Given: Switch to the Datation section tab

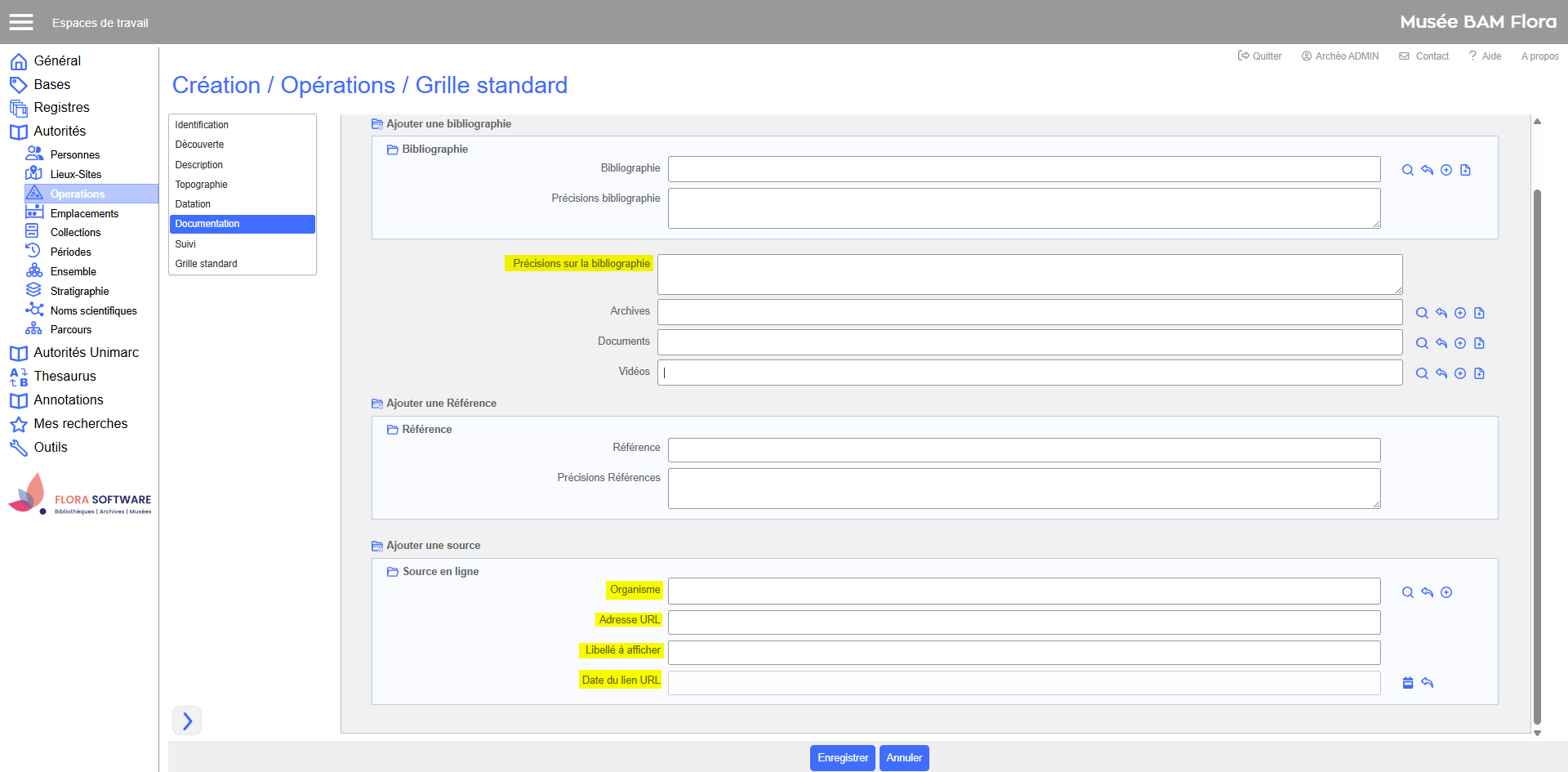Looking at the screenshot, I should [193, 204].
